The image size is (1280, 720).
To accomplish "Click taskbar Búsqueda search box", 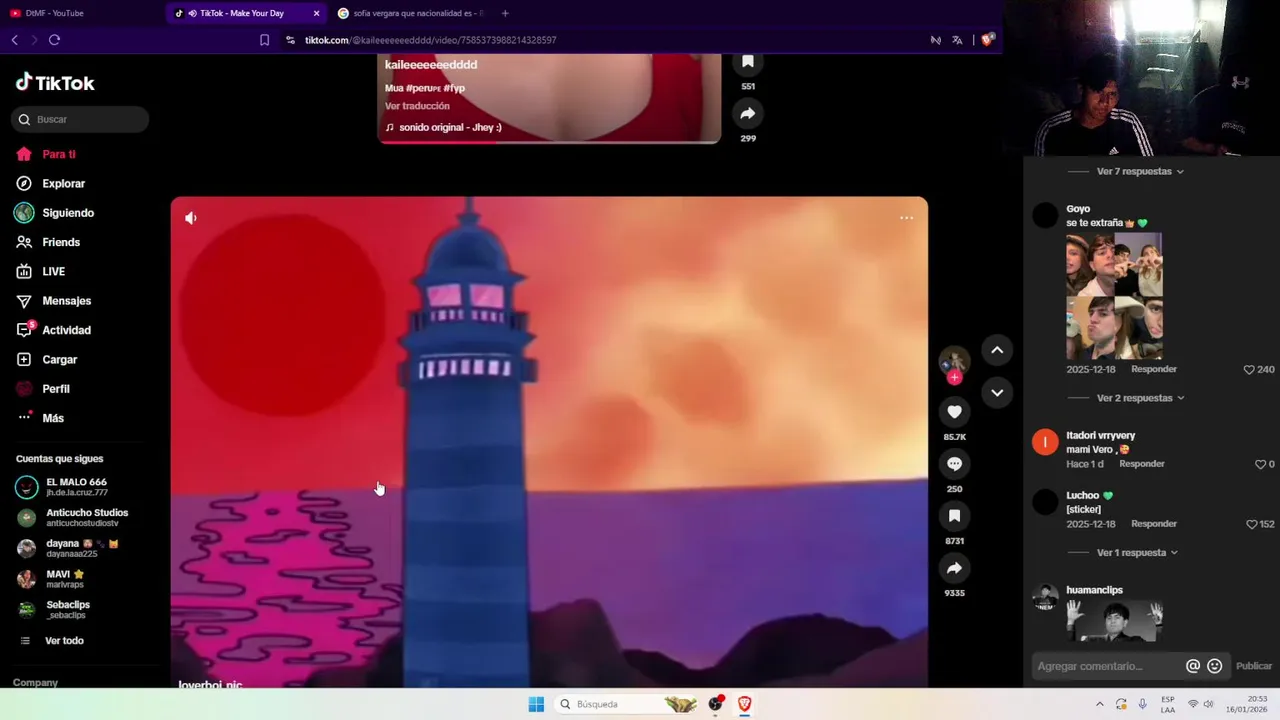I will click(625, 704).
